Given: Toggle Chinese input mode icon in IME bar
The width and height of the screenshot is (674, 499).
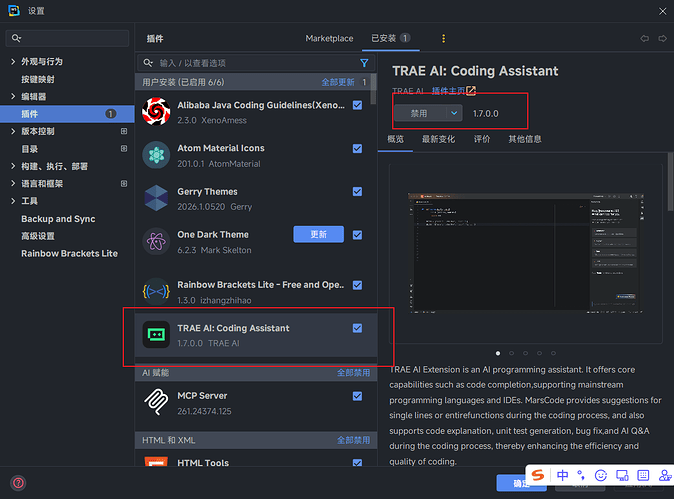Looking at the screenshot, I should (562, 475).
